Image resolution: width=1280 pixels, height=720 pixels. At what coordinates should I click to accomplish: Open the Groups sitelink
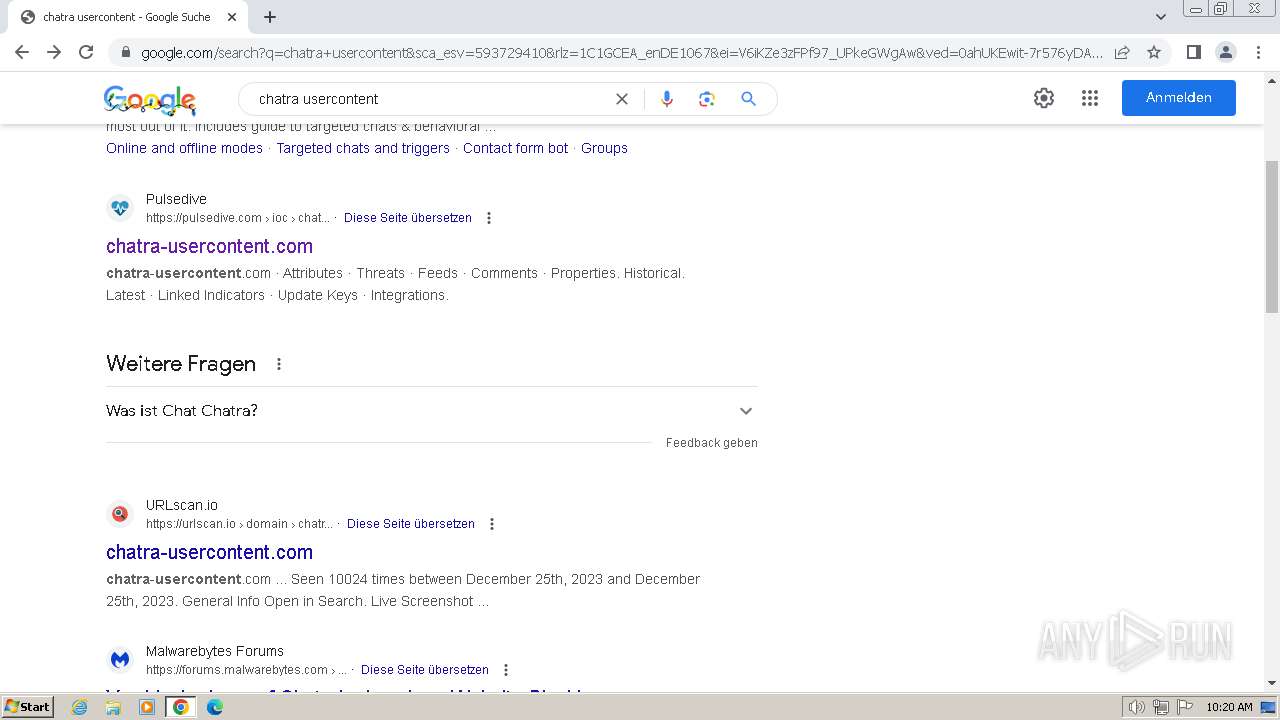point(604,148)
